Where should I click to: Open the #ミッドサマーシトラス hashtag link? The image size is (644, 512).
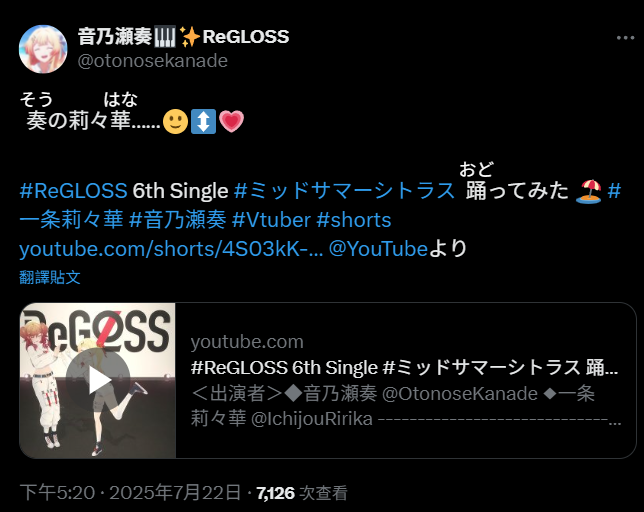[x=344, y=191]
